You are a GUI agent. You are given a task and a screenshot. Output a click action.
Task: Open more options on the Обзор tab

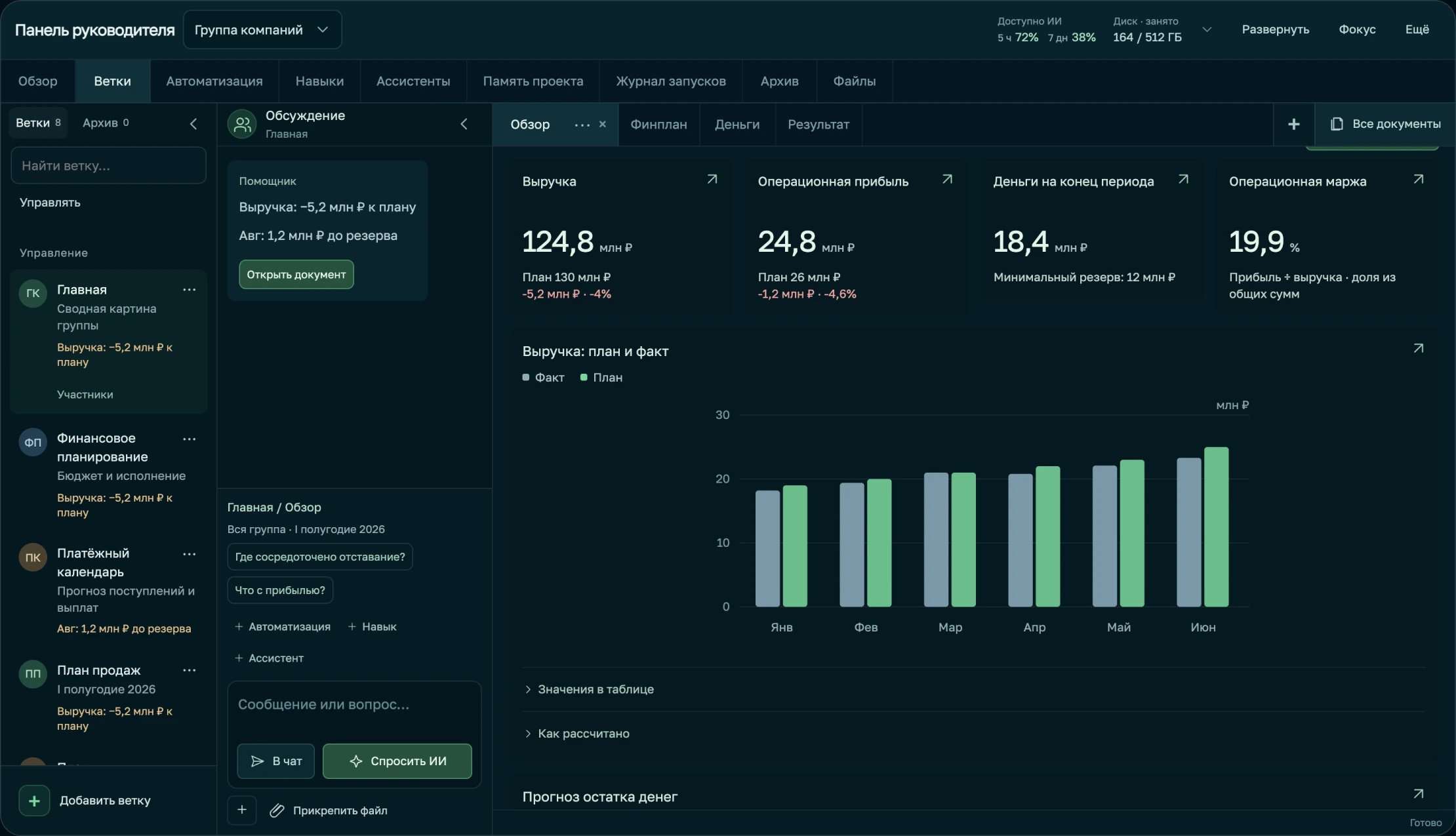[582, 125]
